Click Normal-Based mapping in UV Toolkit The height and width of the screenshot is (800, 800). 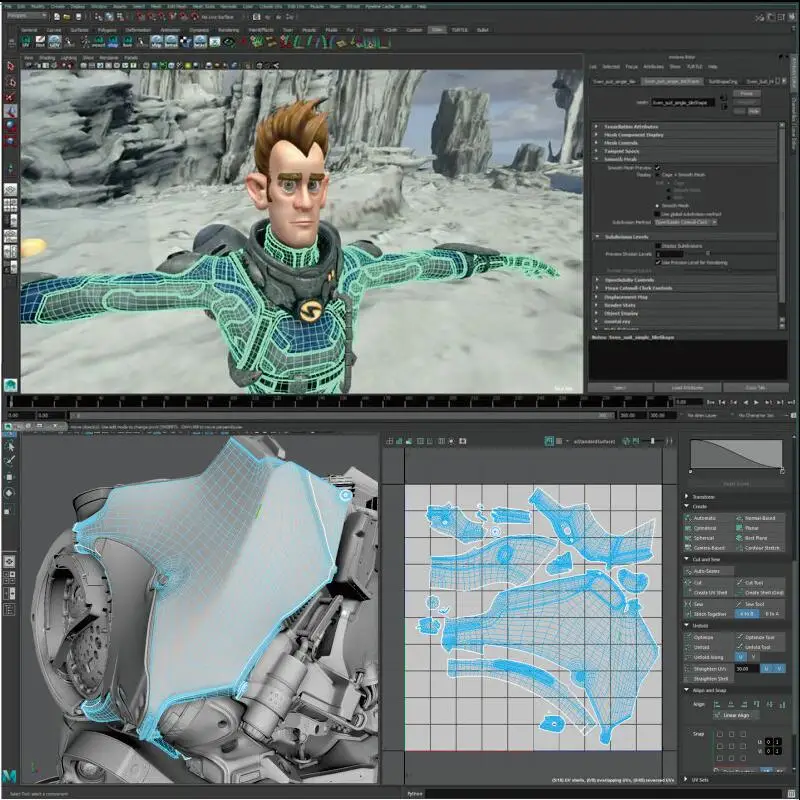coord(760,518)
